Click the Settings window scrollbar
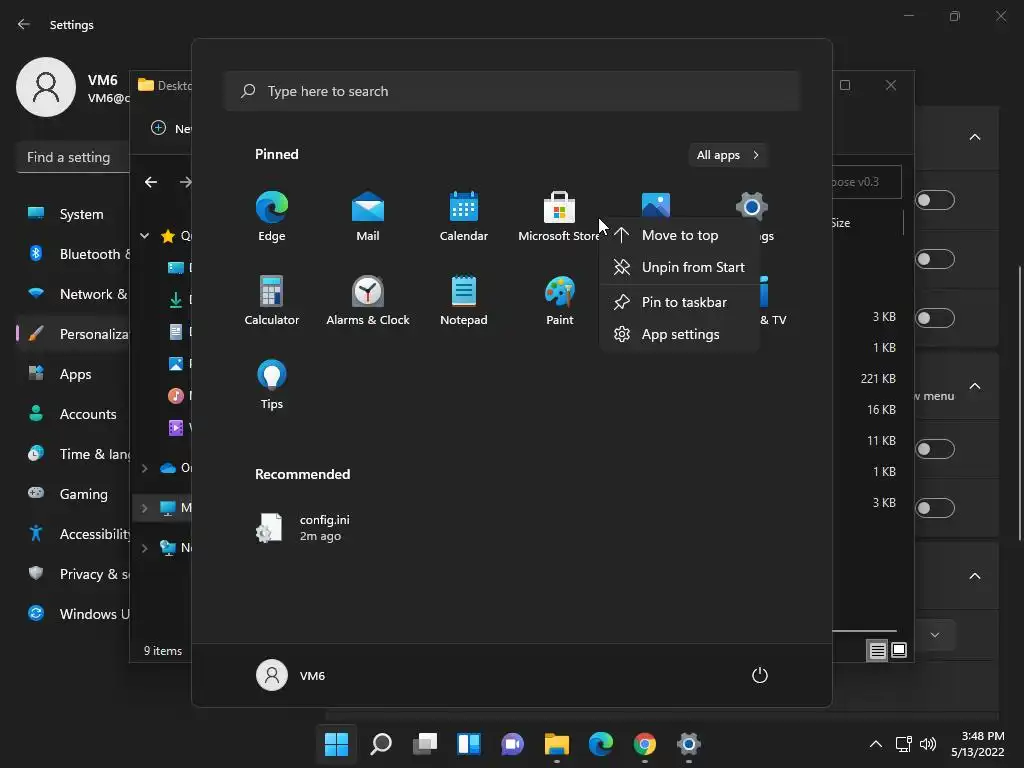Screen dimensions: 1024x768 [x=1020, y=403]
